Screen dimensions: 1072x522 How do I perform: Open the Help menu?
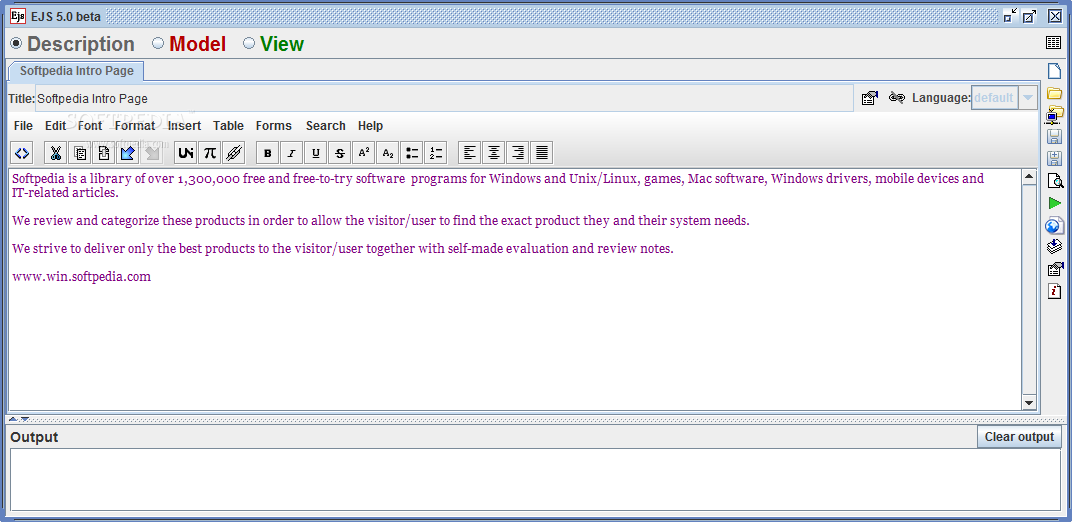coord(371,126)
